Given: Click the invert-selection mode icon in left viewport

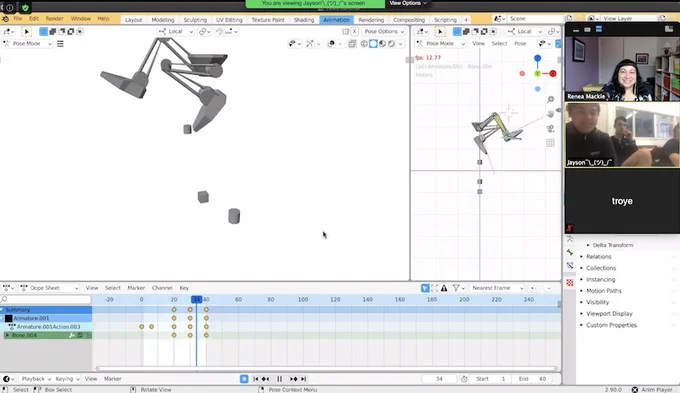Looking at the screenshot, I should [x=70, y=32].
